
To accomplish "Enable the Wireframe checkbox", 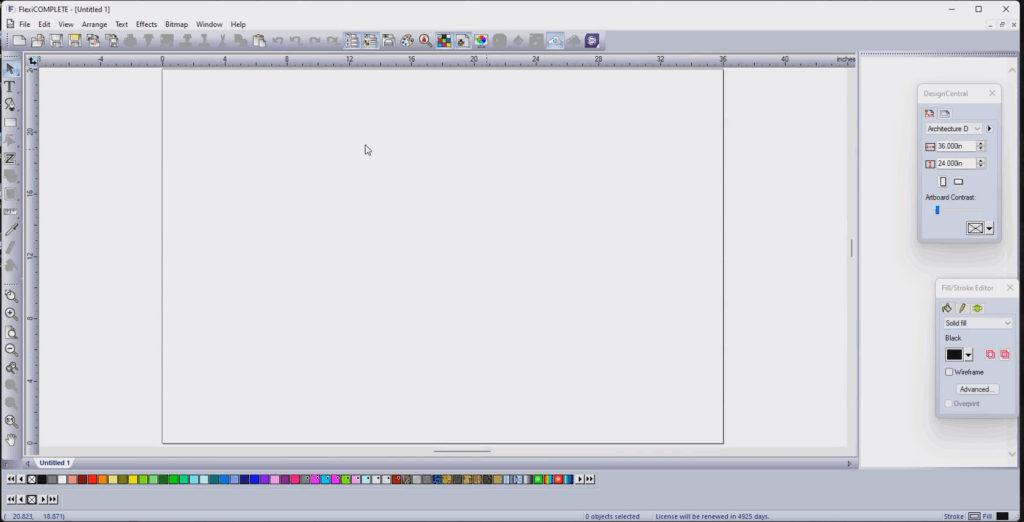I will pos(949,372).
